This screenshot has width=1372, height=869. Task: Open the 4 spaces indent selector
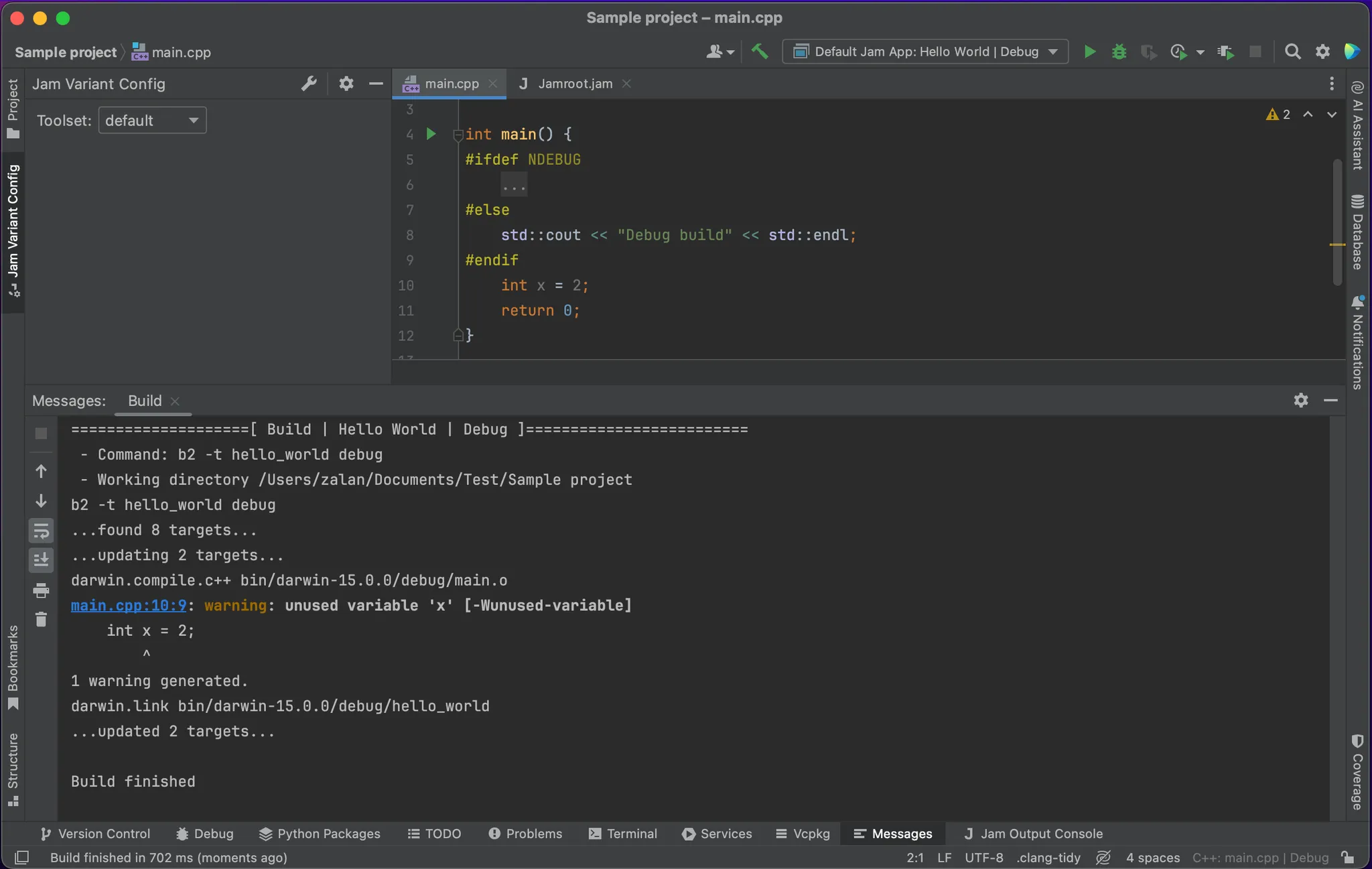click(1152, 857)
